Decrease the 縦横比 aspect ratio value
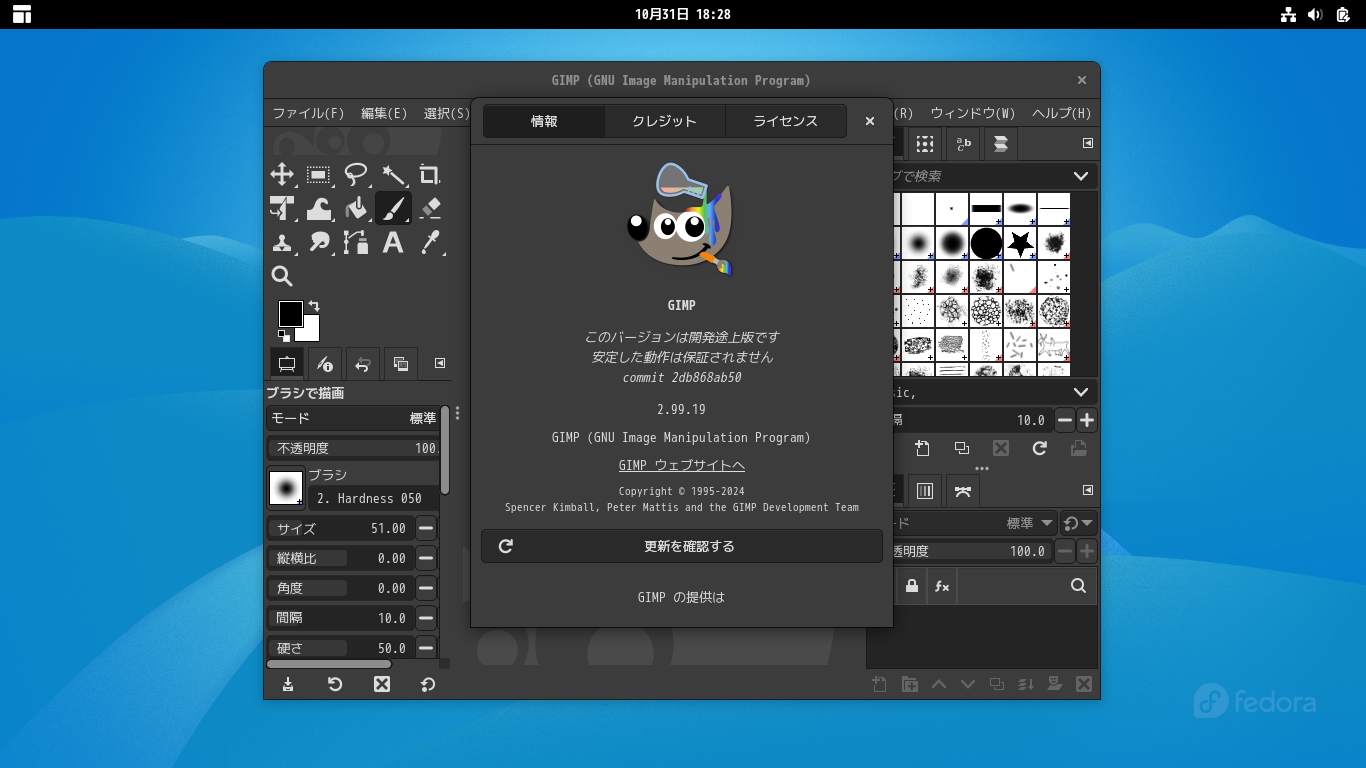This screenshot has width=1366, height=768. 426,558
